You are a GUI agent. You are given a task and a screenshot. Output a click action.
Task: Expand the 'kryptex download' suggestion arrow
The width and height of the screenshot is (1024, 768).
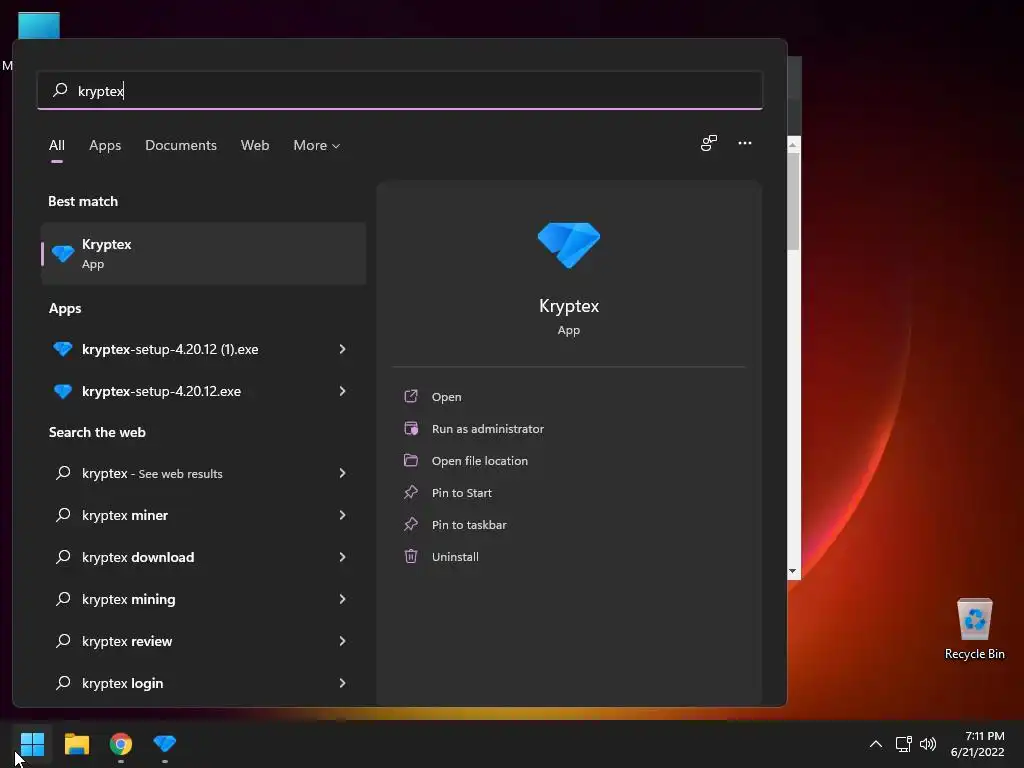coord(342,556)
